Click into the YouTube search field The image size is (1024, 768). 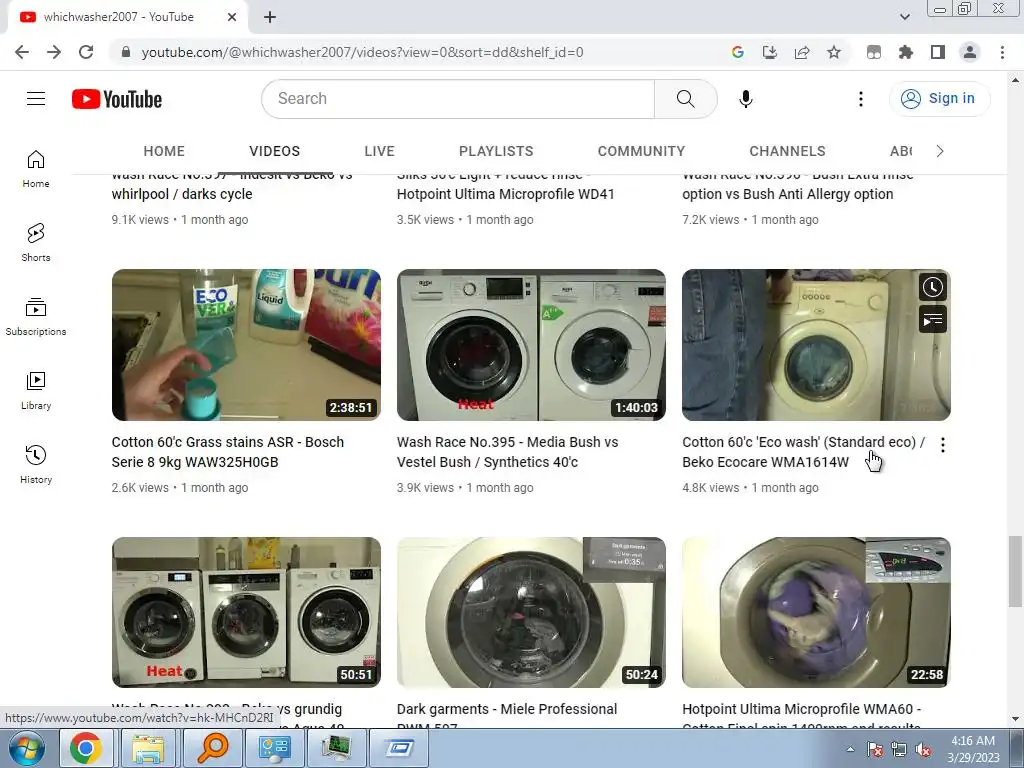coord(458,99)
